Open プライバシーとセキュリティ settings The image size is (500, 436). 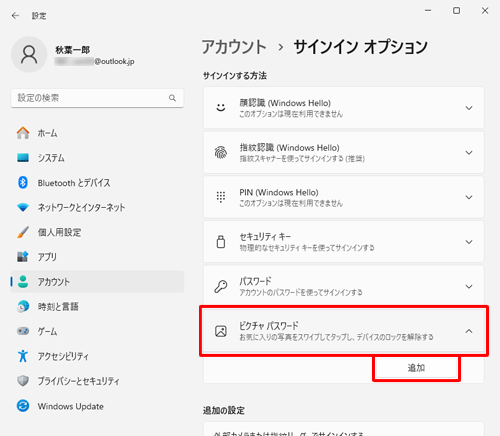pos(97,381)
